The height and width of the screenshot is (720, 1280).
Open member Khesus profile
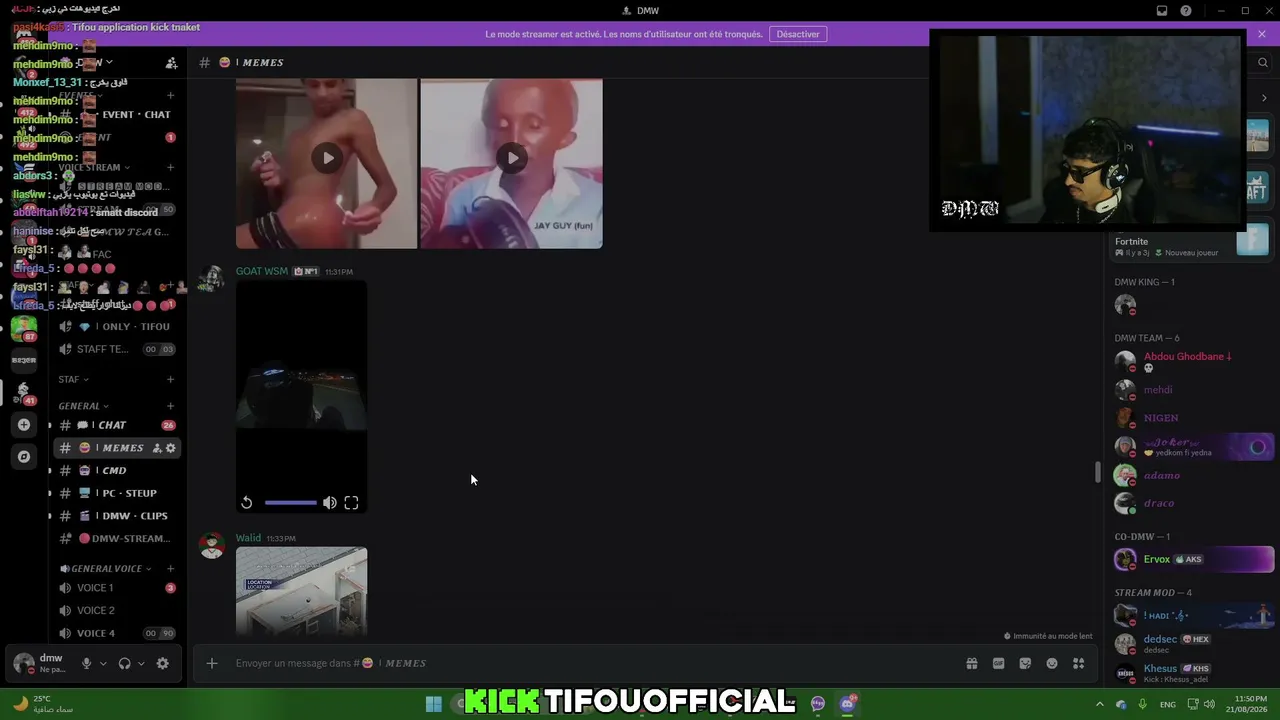pos(1193,672)
